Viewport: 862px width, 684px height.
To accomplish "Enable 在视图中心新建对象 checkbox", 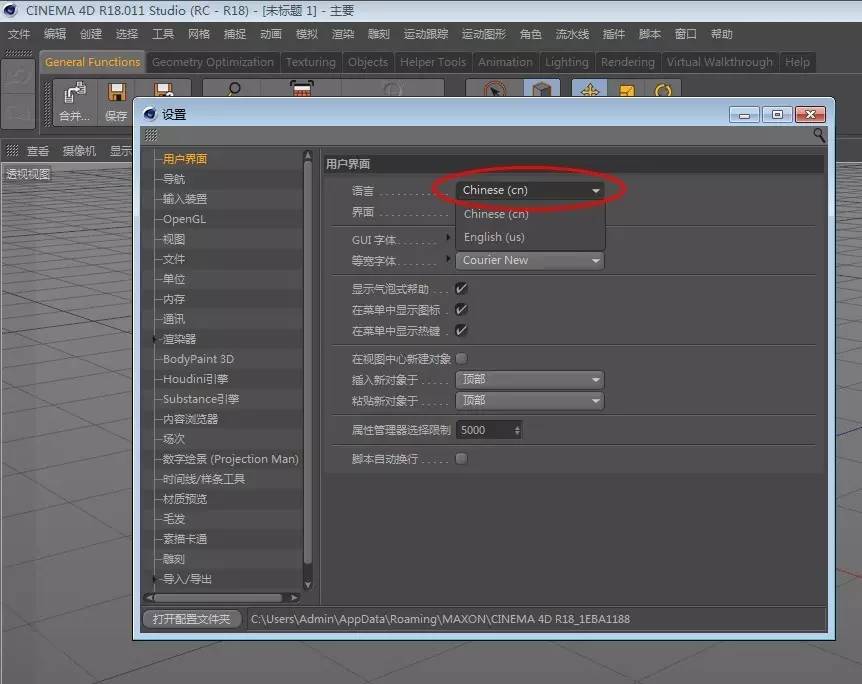I will pyautogui.click(x=461, y=358).
